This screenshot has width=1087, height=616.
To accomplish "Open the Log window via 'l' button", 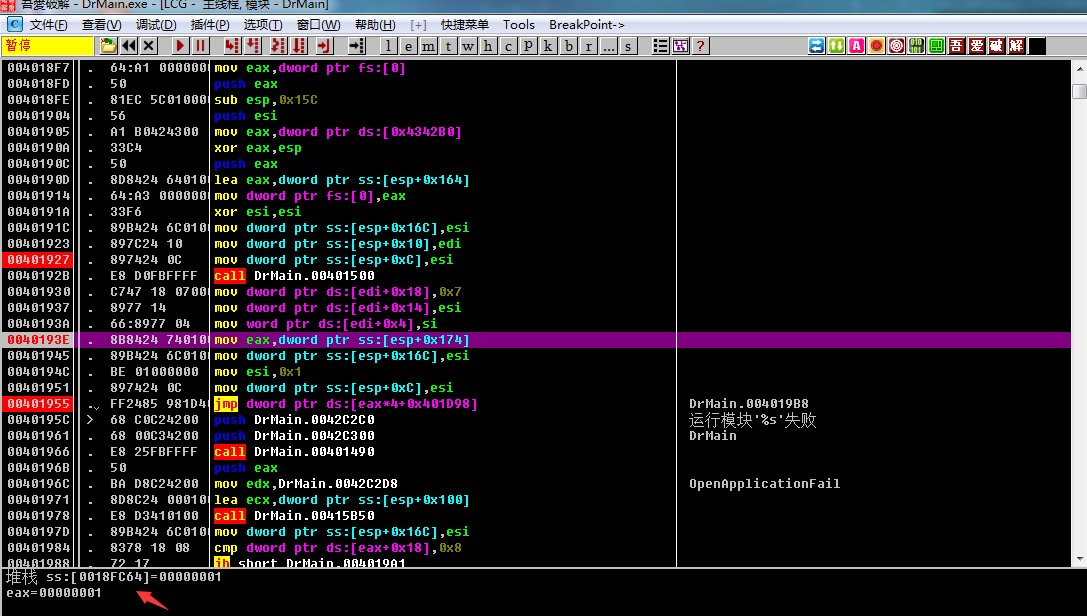I will pos(388,46).
